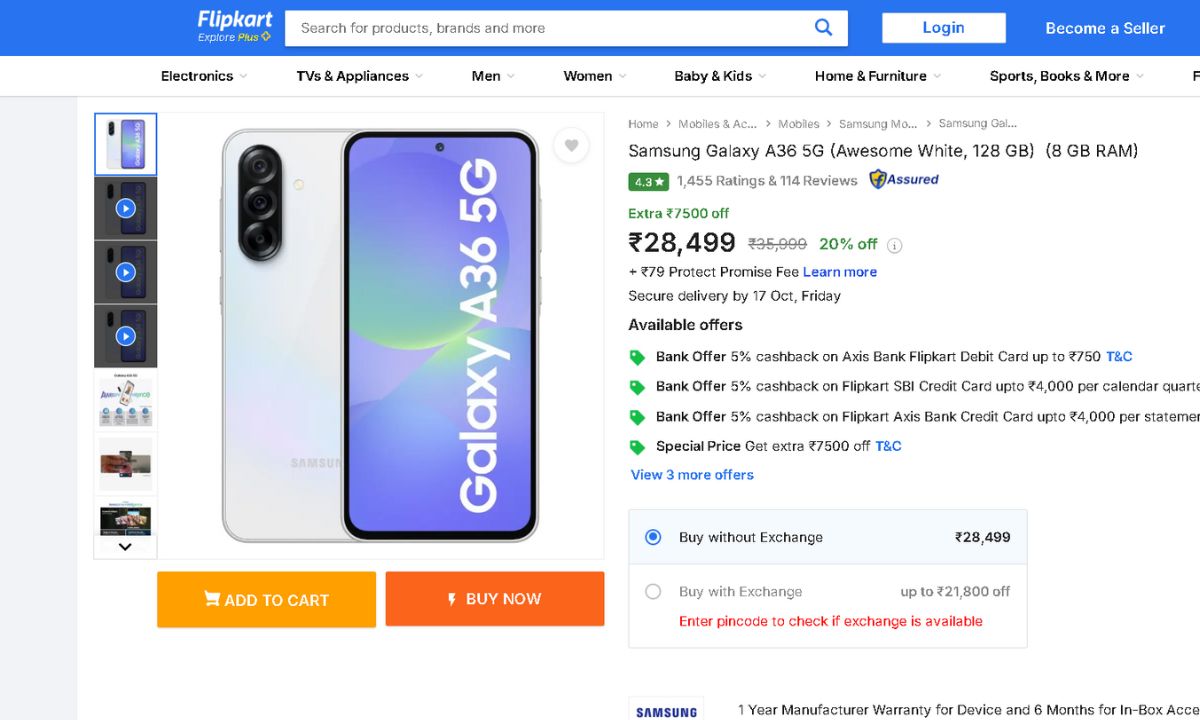Play the second product video thumbnail
Image resolution: width=1200 pixels, height=720 pixels.
click(x=125, y=272)
